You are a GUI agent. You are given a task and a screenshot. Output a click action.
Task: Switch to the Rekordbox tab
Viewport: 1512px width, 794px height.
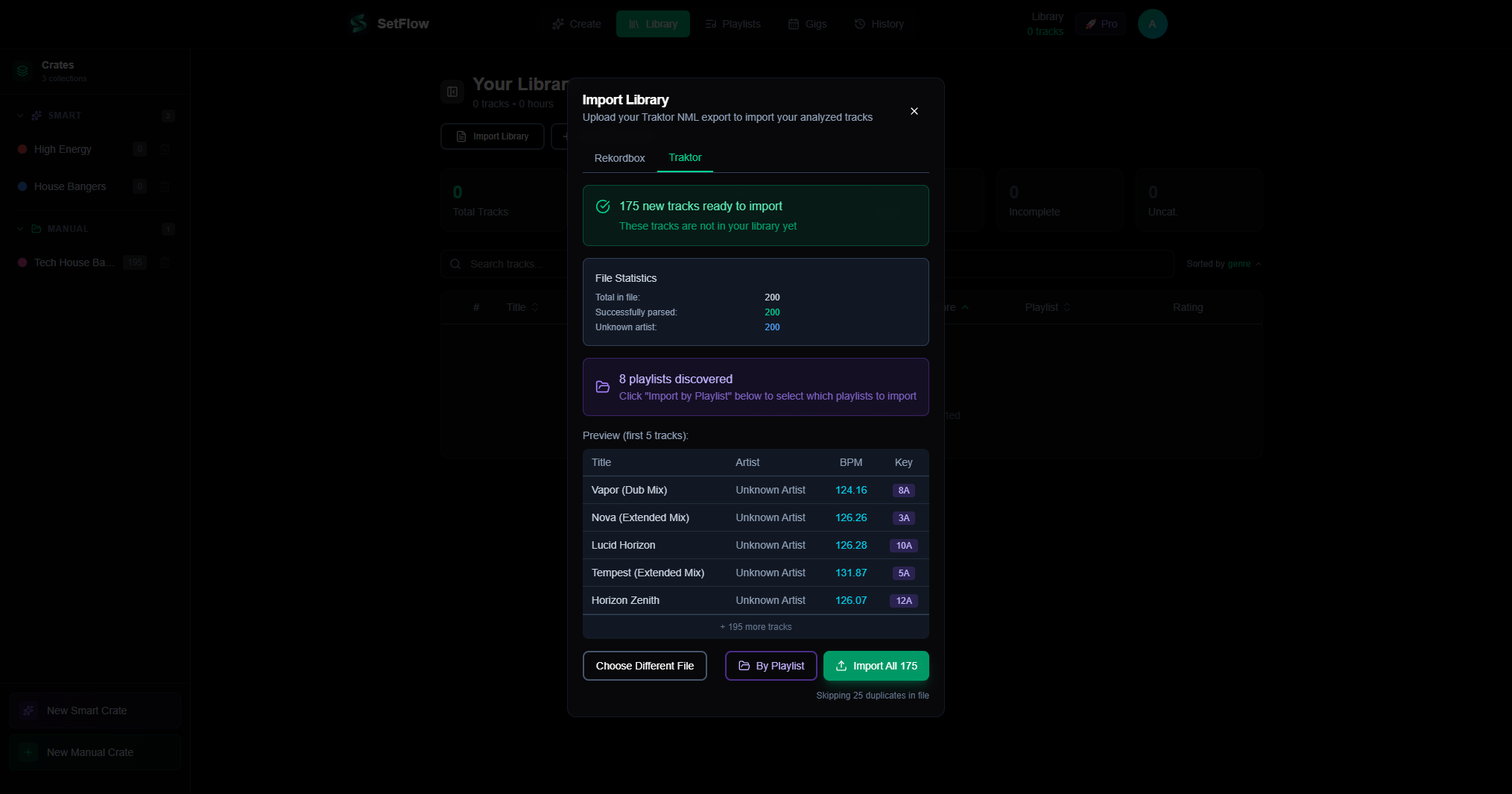(619, 158)
